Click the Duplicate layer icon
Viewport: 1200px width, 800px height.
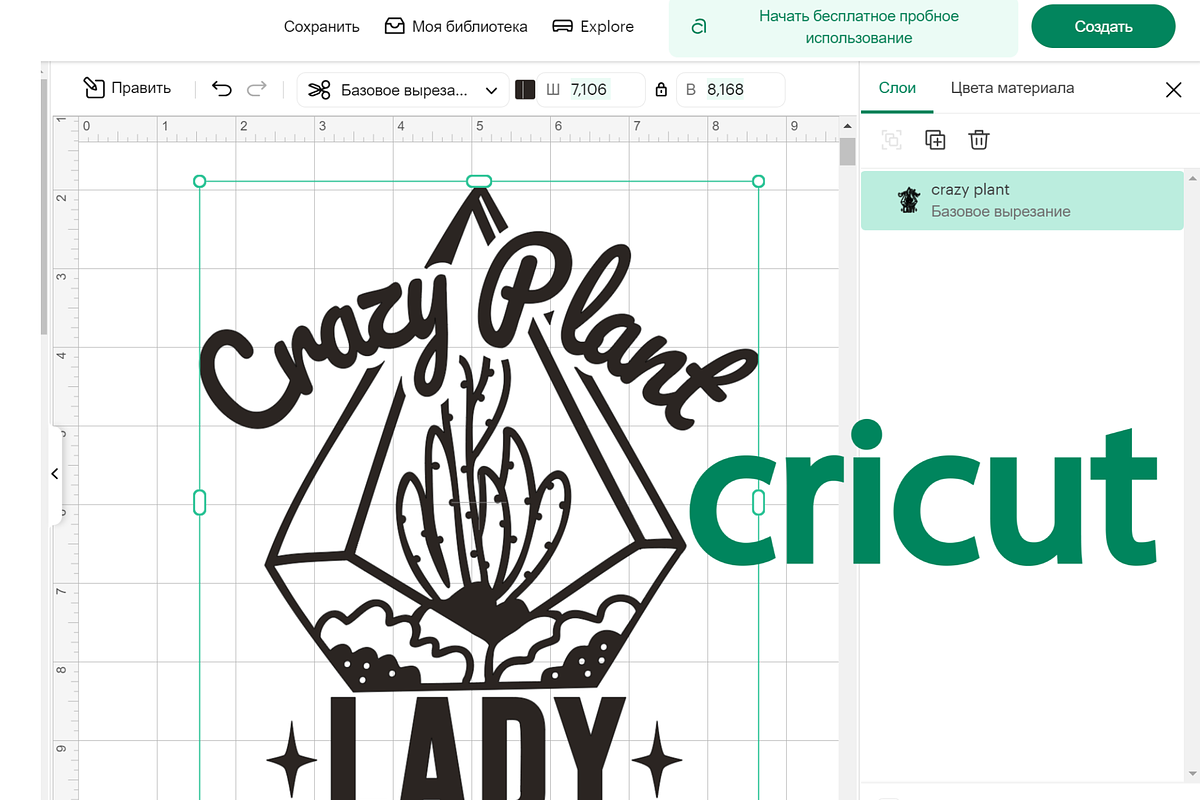[935, 140]
